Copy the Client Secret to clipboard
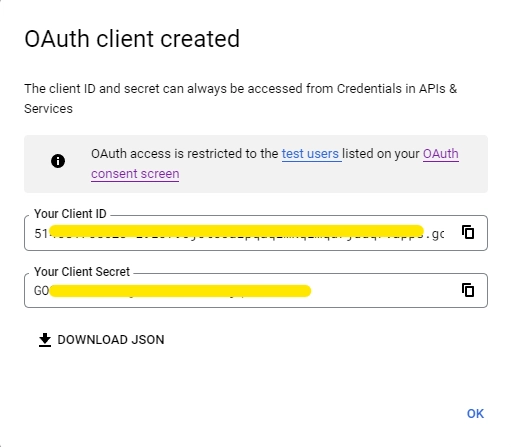This screenshot has height=447, width=511. pos(468,290)
